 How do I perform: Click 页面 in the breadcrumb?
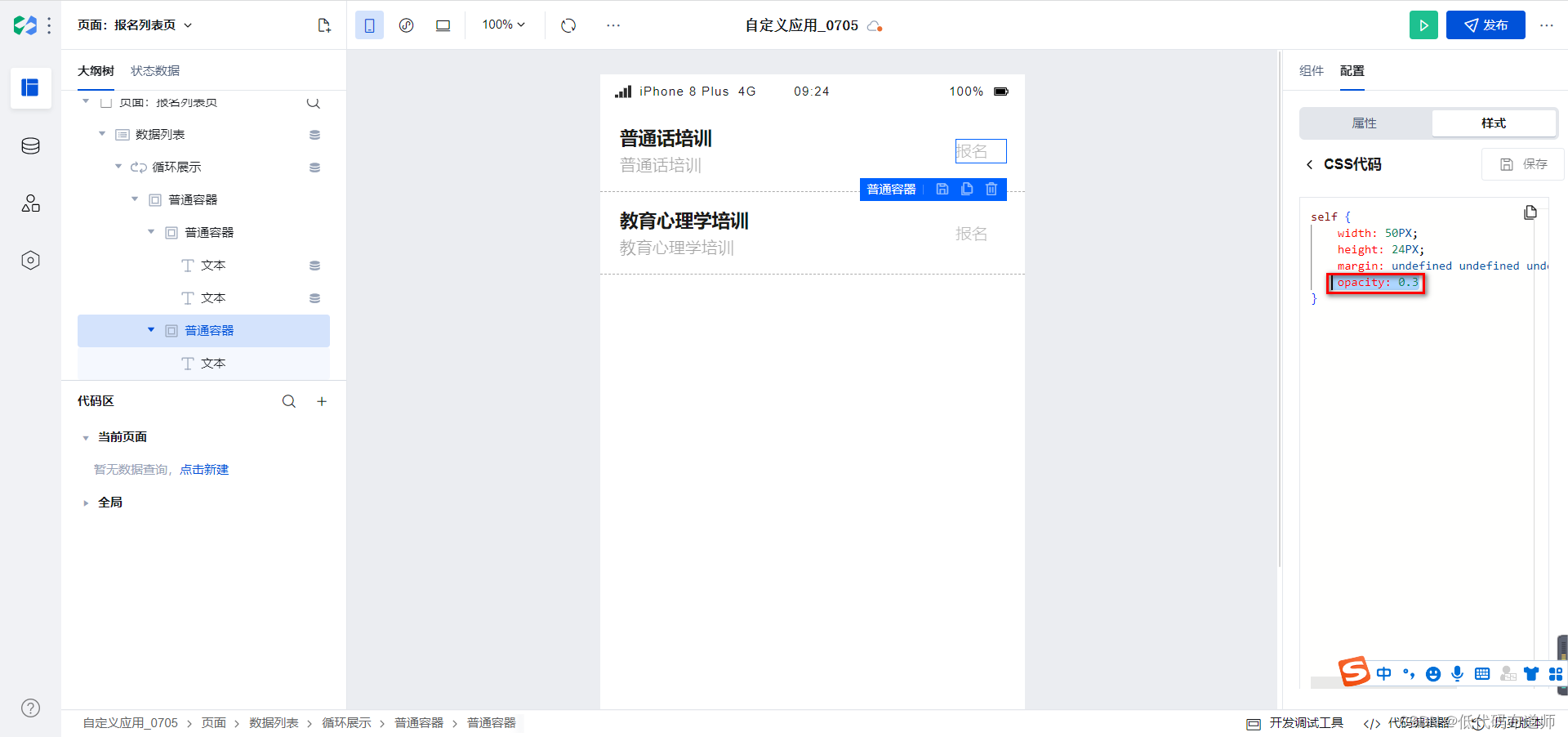(214, 723)
